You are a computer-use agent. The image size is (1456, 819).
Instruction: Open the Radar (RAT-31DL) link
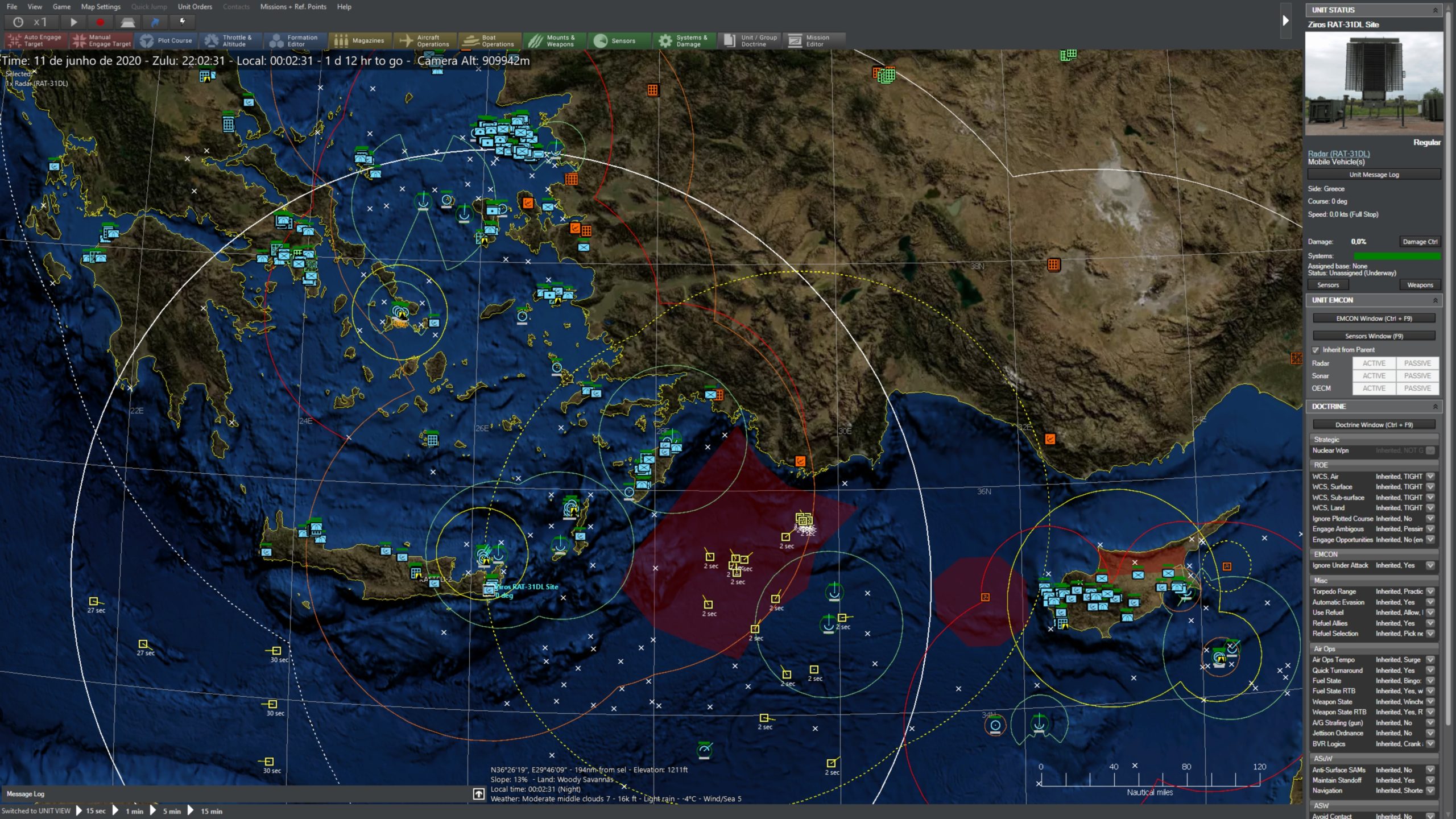point(1338,154)
